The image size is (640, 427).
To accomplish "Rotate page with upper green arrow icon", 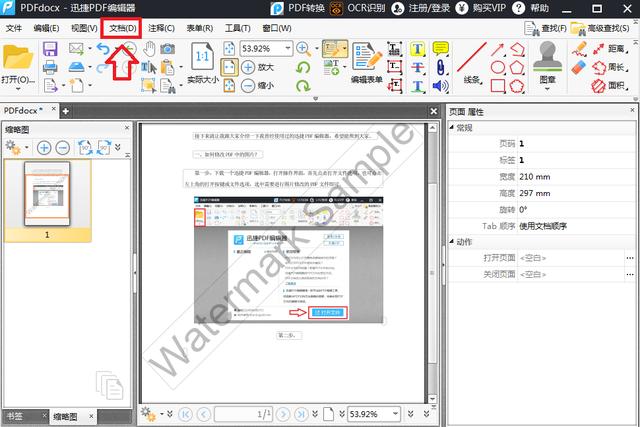I will (x=303, y=67).
